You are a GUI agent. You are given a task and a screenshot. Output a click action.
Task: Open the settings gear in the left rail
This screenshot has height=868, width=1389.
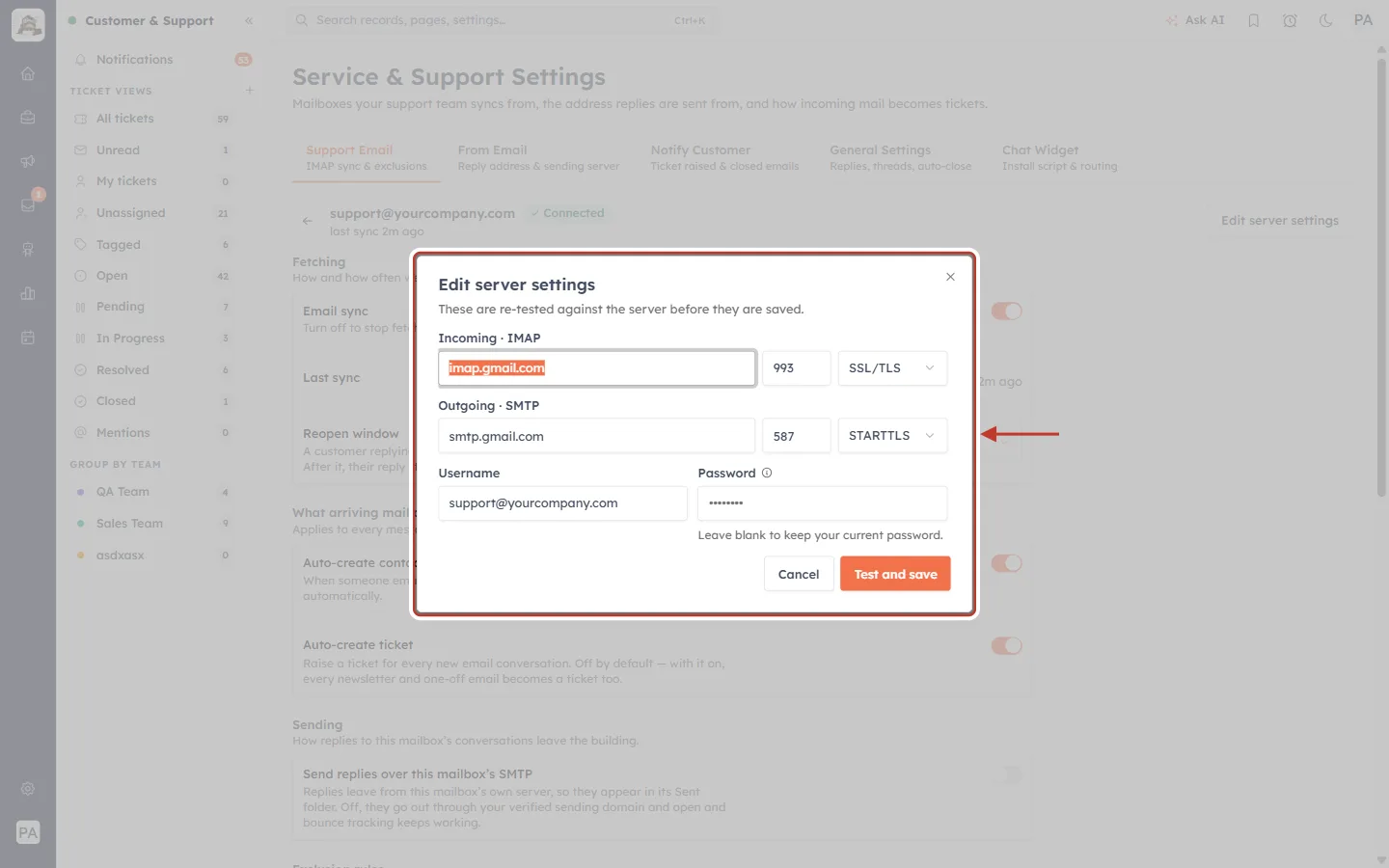[x=28, y=789]
